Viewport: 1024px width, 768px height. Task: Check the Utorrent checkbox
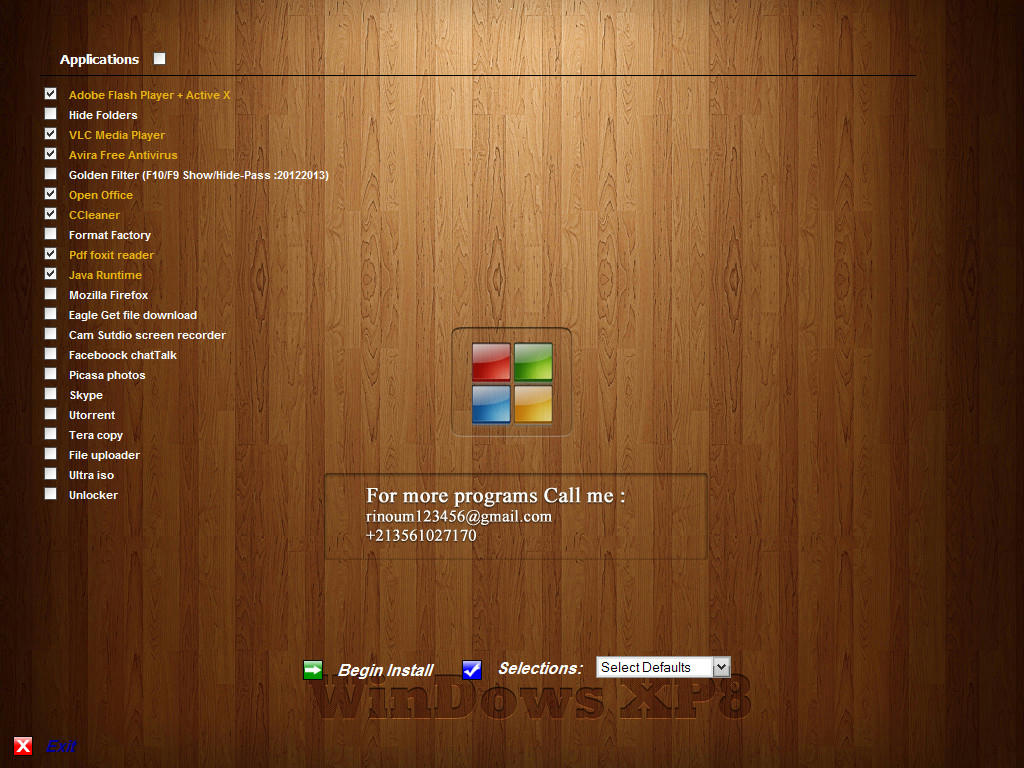point(50,414)
